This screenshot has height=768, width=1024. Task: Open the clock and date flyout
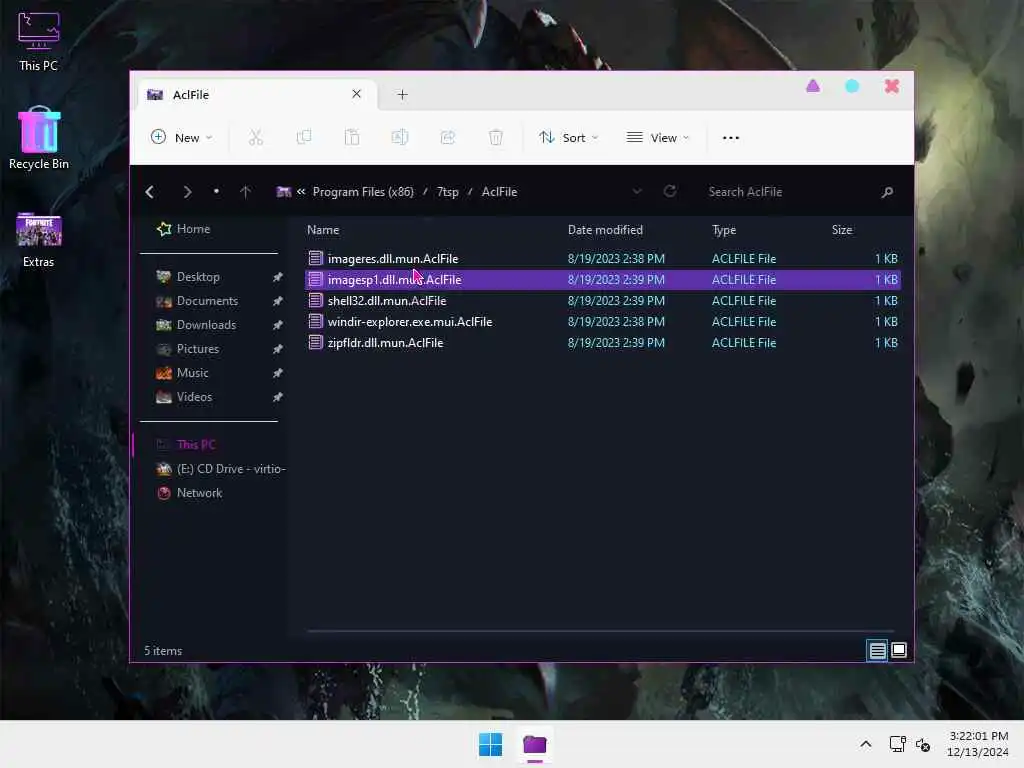pos(978,744)
